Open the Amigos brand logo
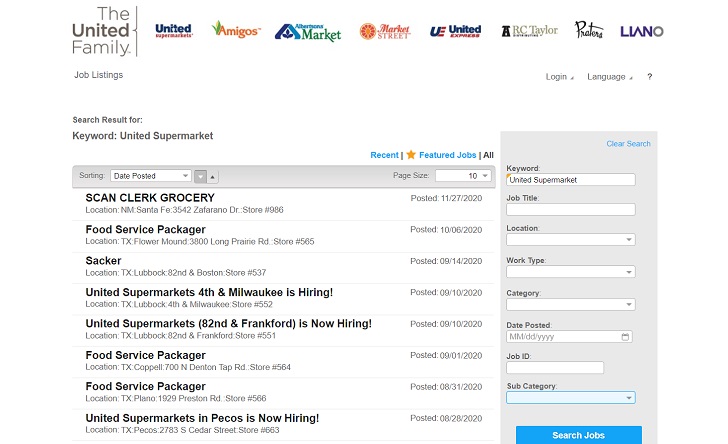Screen dimensions: 728x444 click(236, 29)
